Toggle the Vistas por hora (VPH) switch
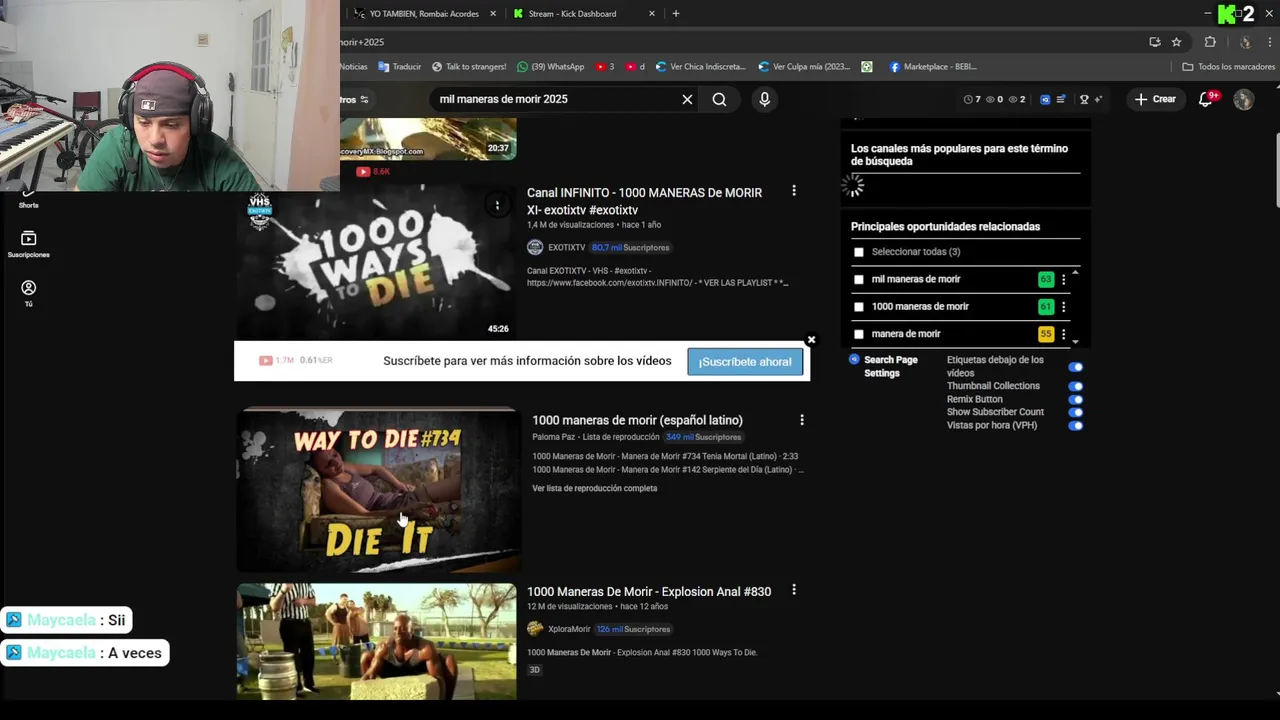1280x720 pixels. tap(1075, 425)
